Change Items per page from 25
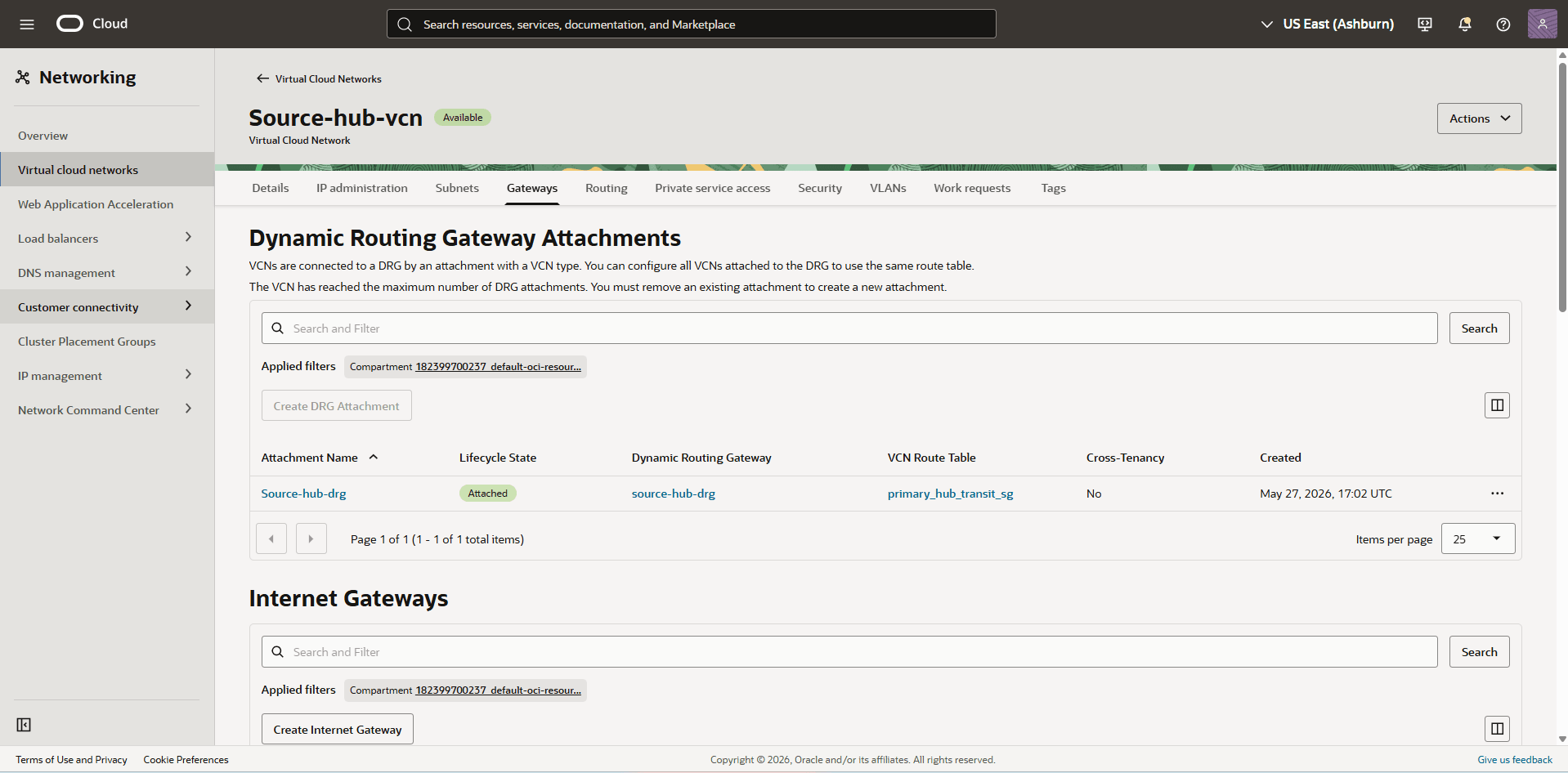The width and height of the screenshot is (1568, 773). [x=1477, y=538]
